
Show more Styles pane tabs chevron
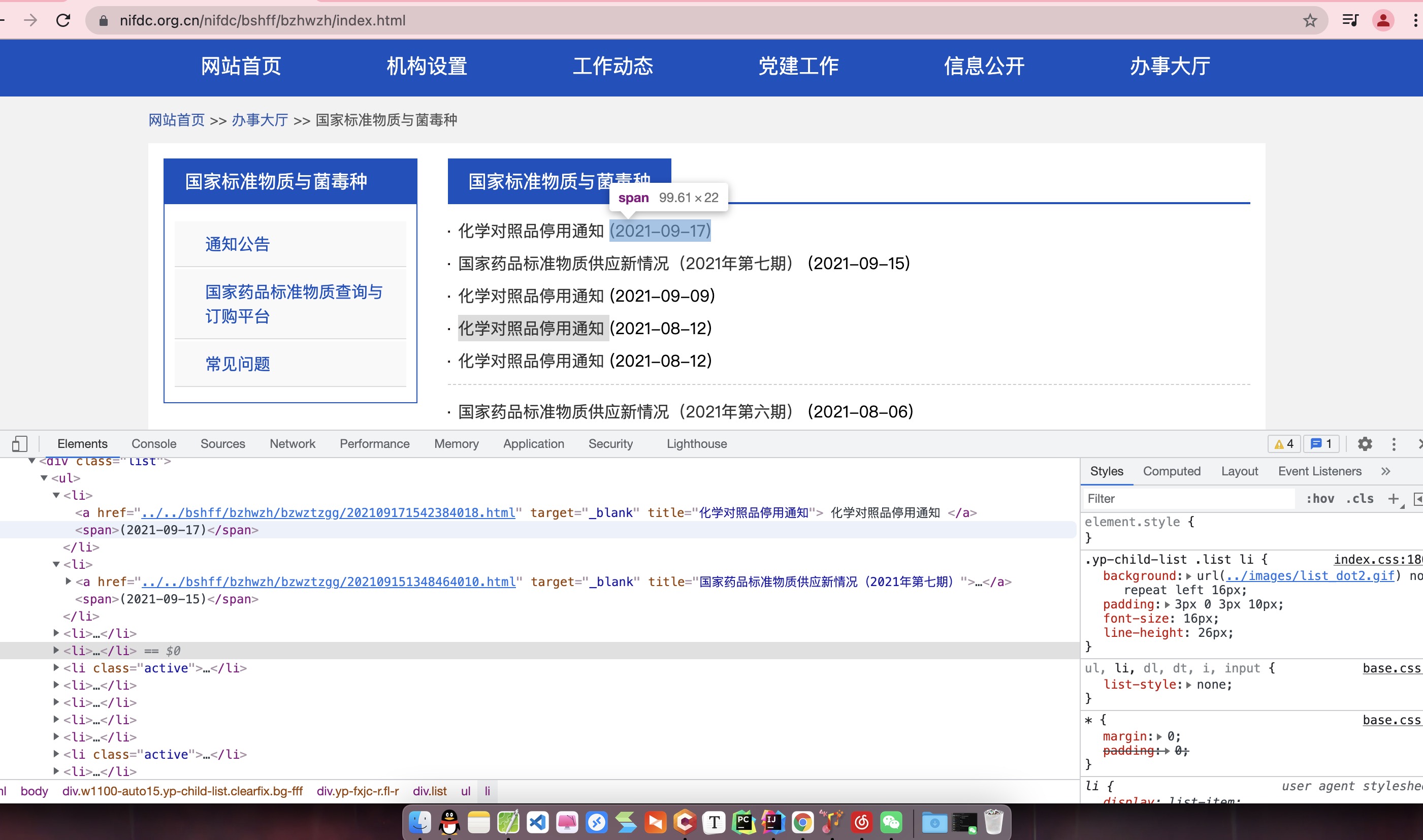pos(1385,471)
